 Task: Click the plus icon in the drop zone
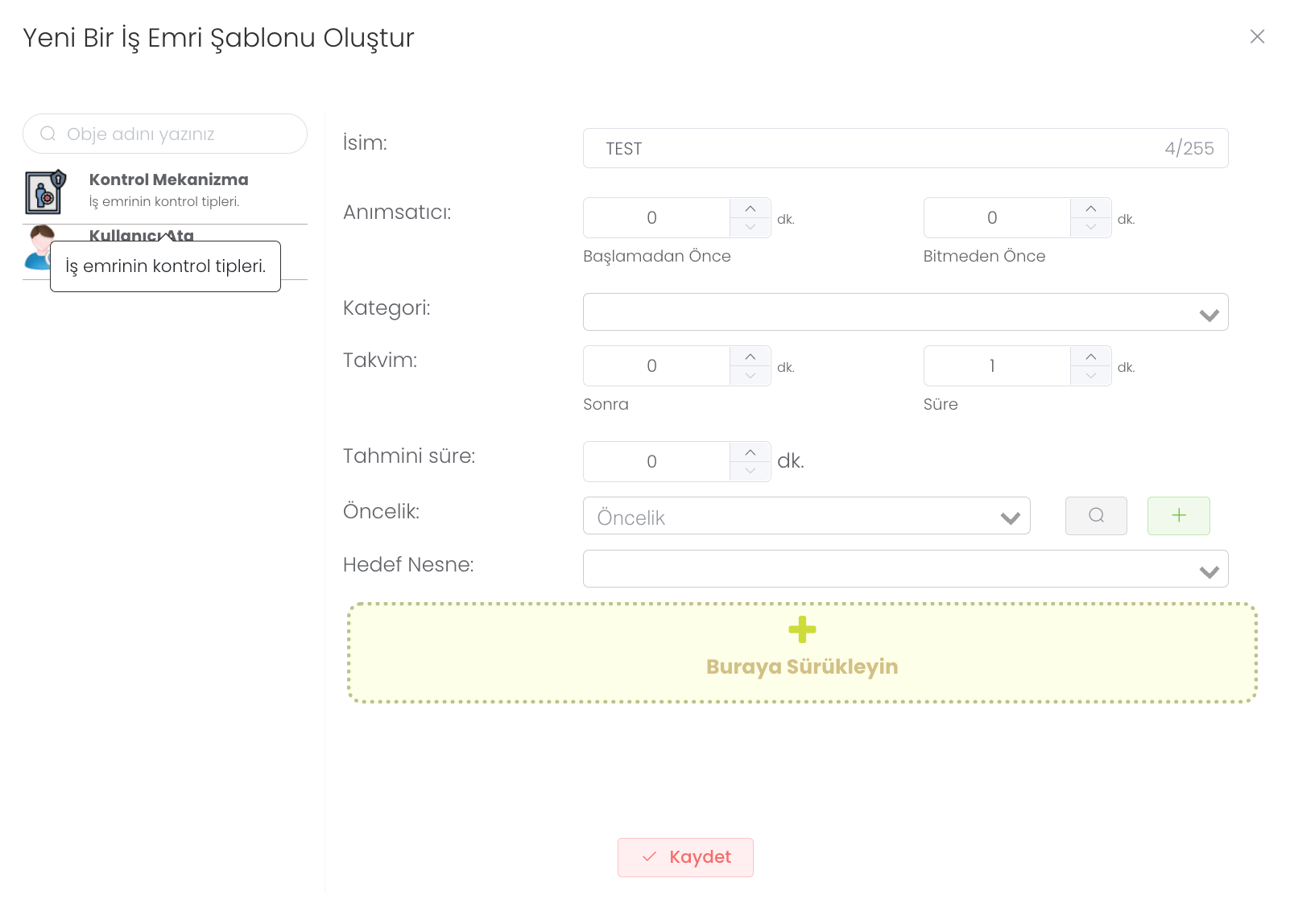click(x=801, y=629)
